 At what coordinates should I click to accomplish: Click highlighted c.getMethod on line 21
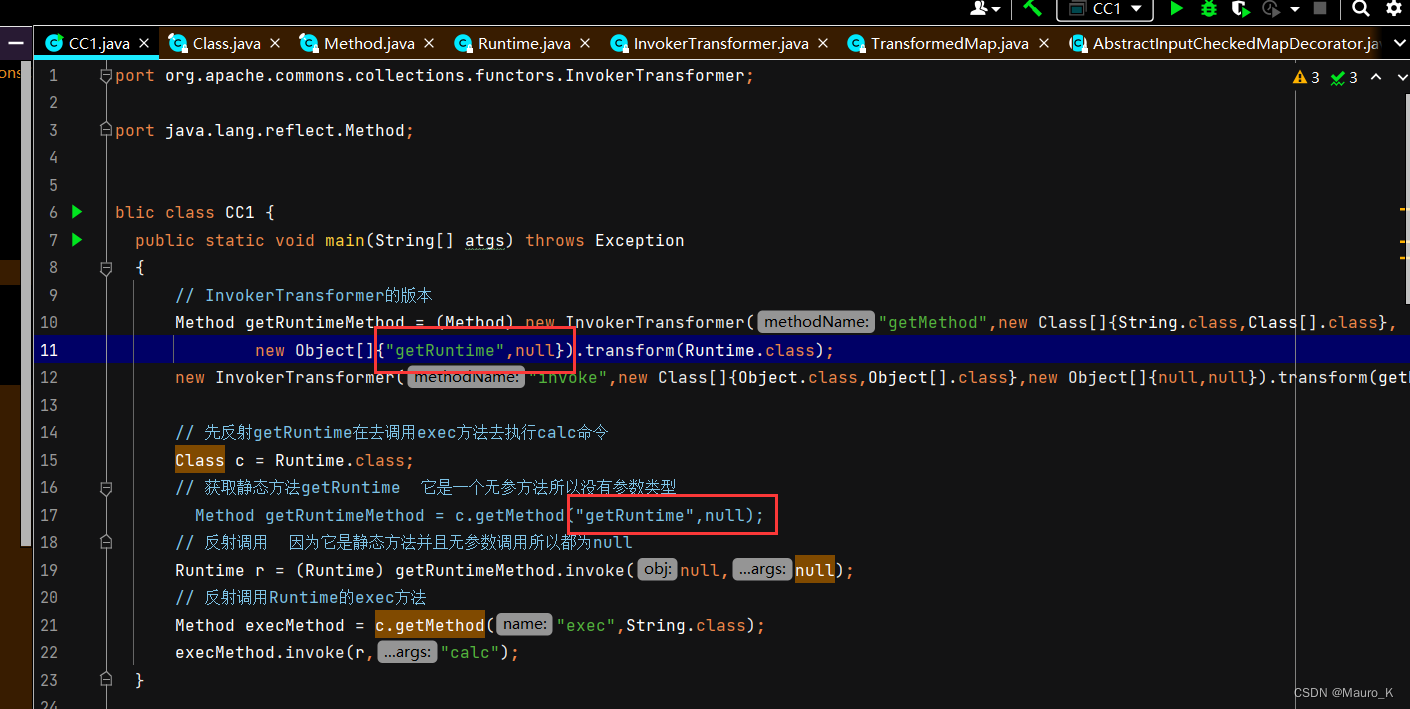430,625
